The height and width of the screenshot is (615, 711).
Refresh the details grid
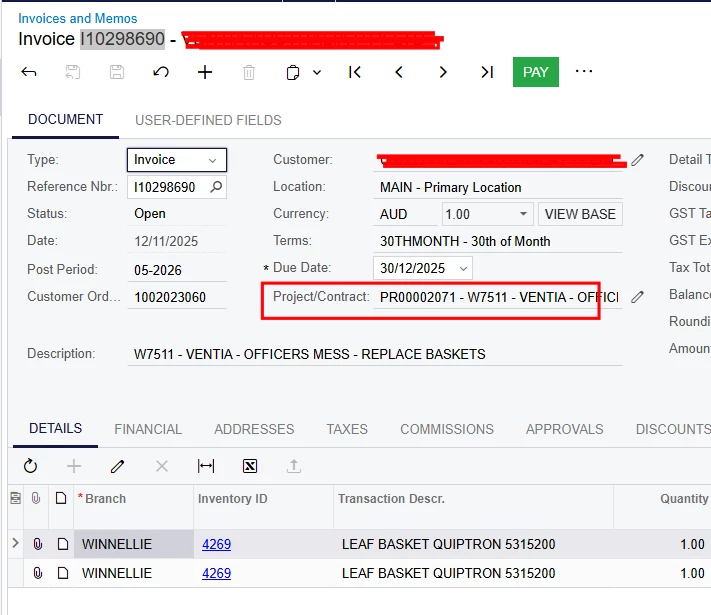coord(30,466)
